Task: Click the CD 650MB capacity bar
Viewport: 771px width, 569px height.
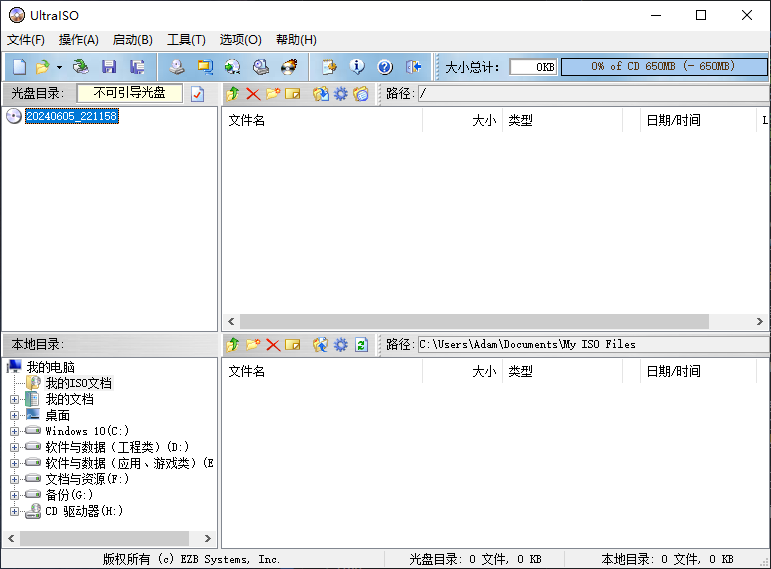Action: pos(662,67)
